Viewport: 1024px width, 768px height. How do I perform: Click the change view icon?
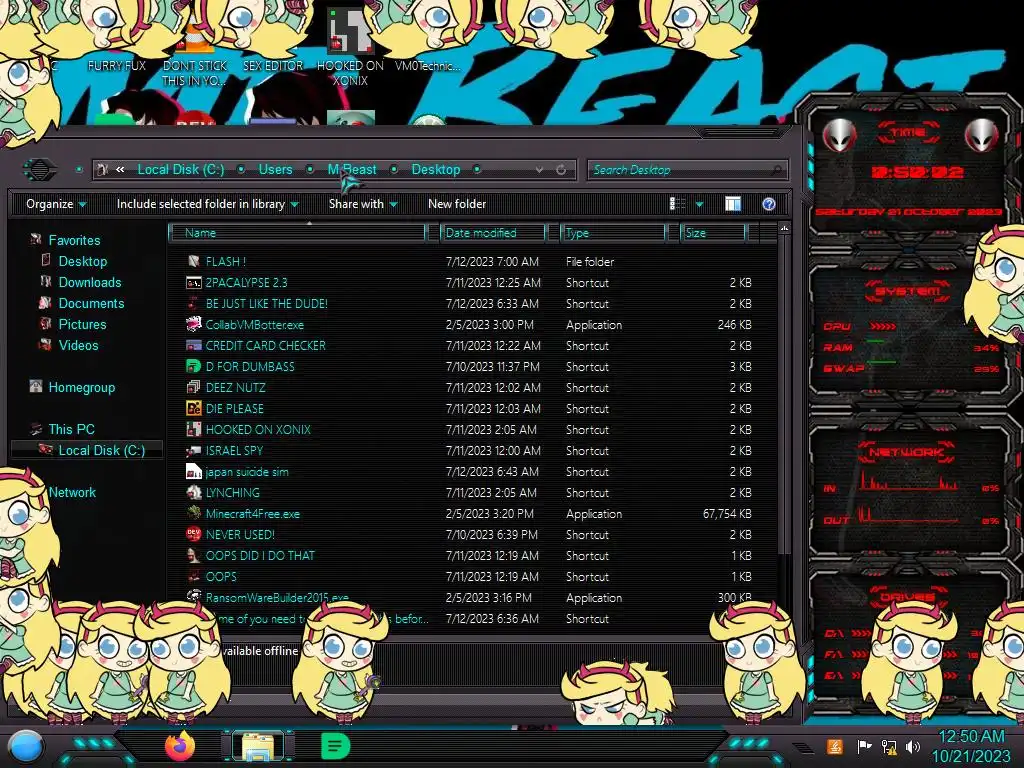point(677,204)
